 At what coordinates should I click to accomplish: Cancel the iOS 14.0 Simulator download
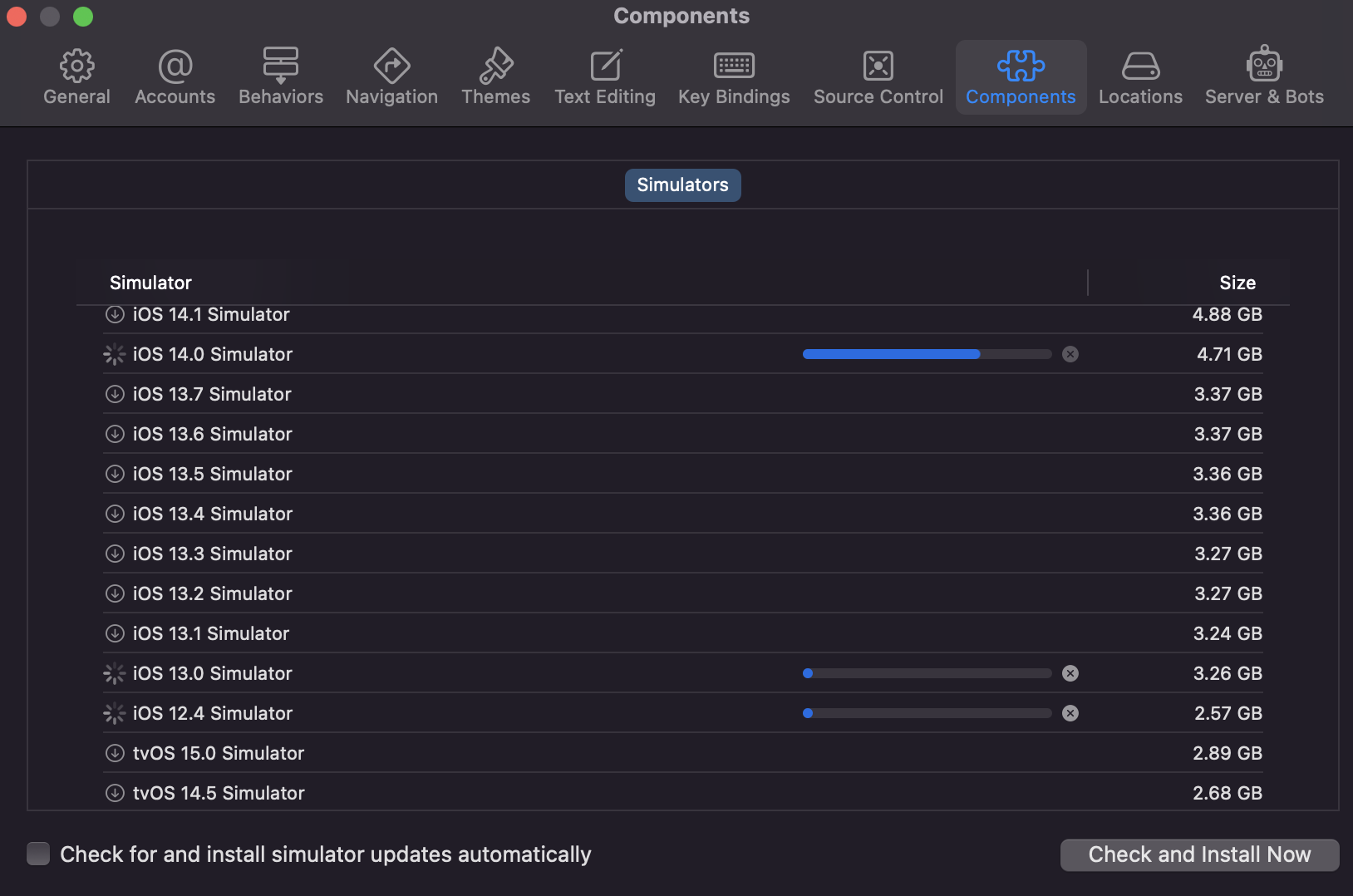[1070, 354]
